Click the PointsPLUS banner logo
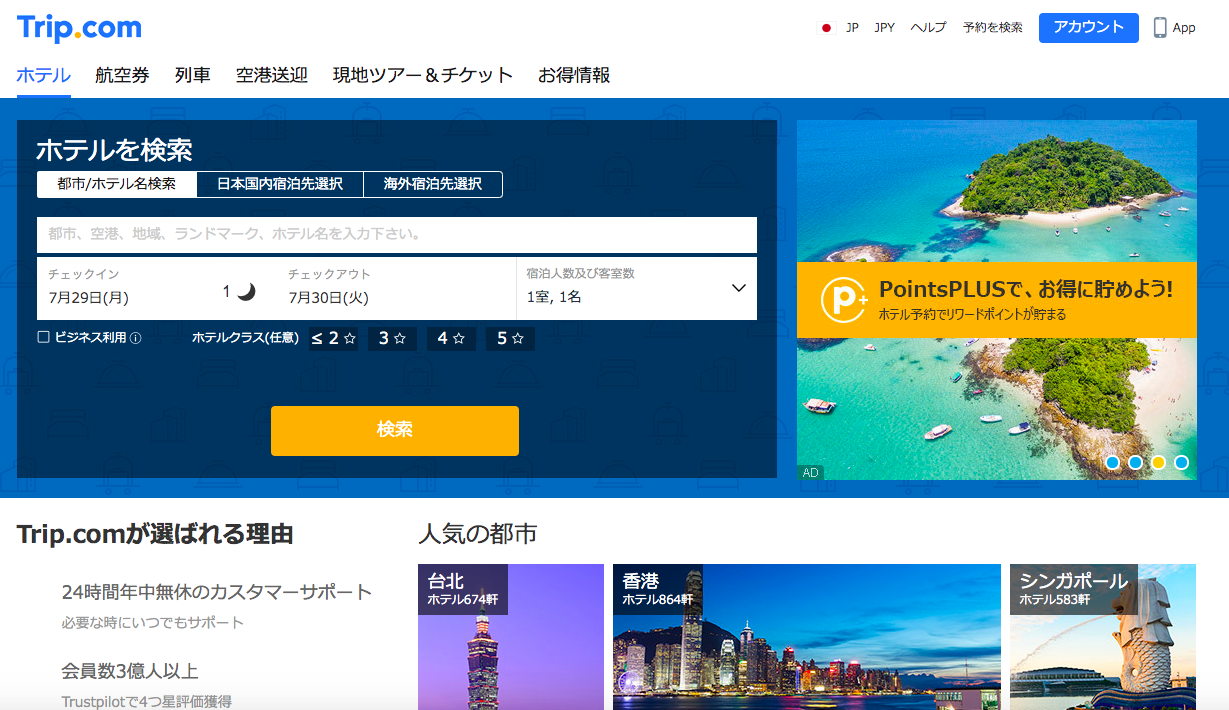1229x710 pixels. click(x=842, y=299)
